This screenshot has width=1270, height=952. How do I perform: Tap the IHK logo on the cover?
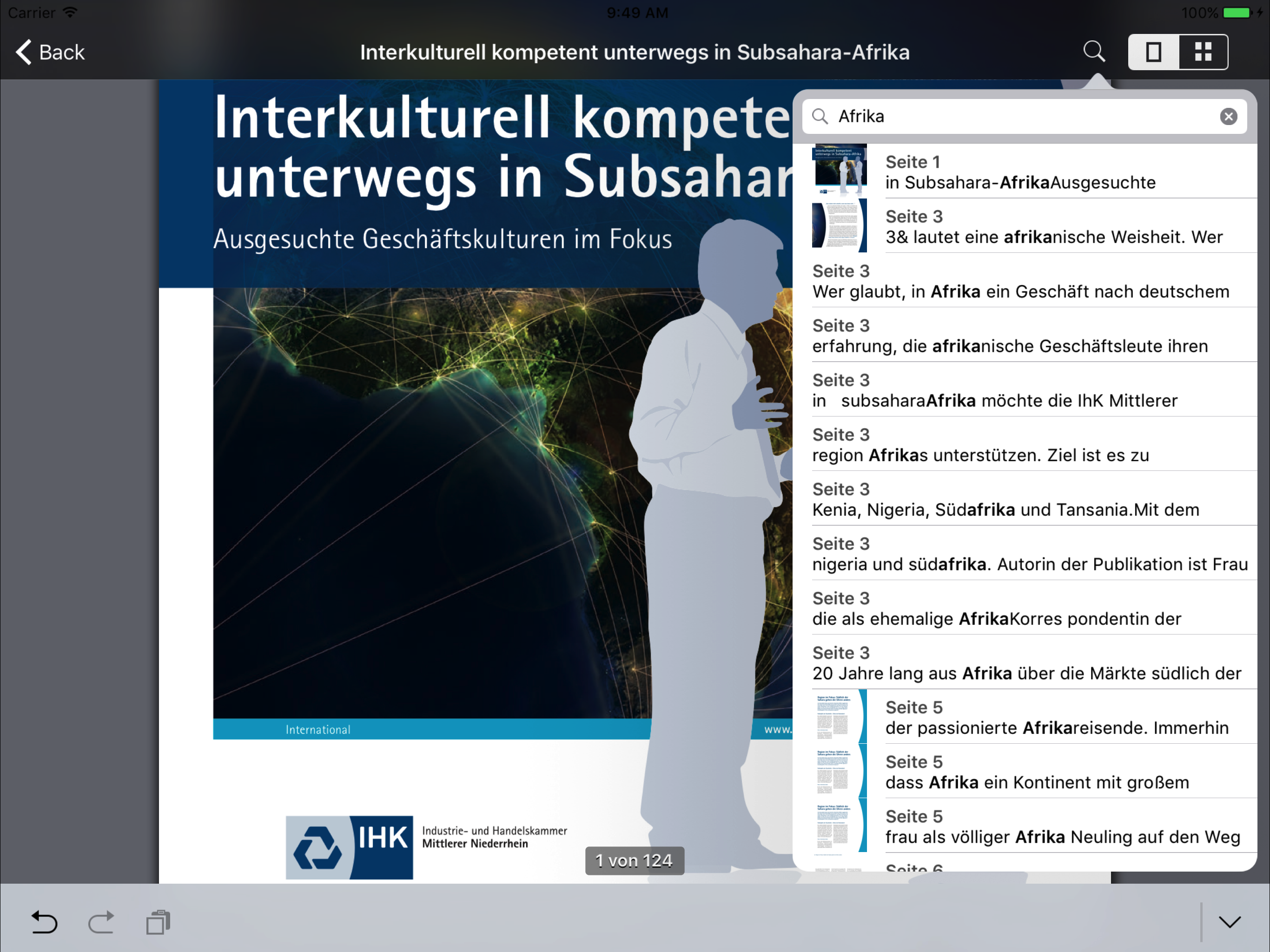click(349, 847)
